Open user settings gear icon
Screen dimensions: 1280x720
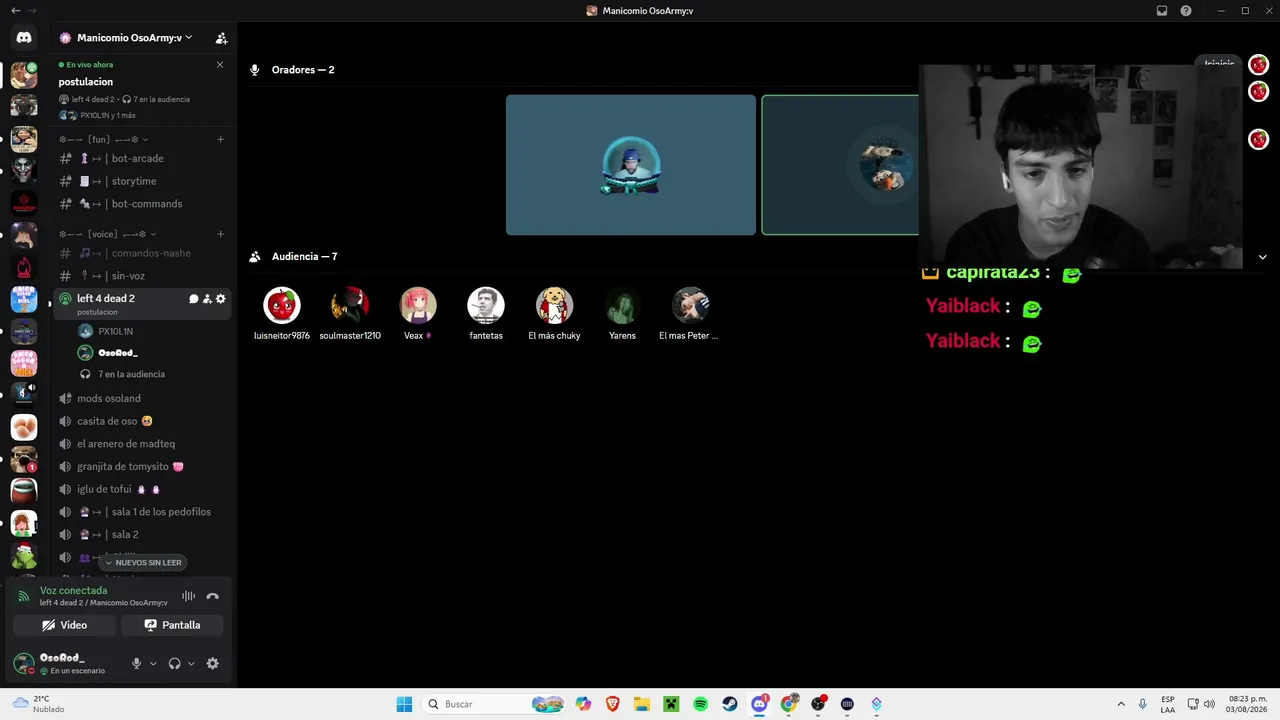pos(212,663)
